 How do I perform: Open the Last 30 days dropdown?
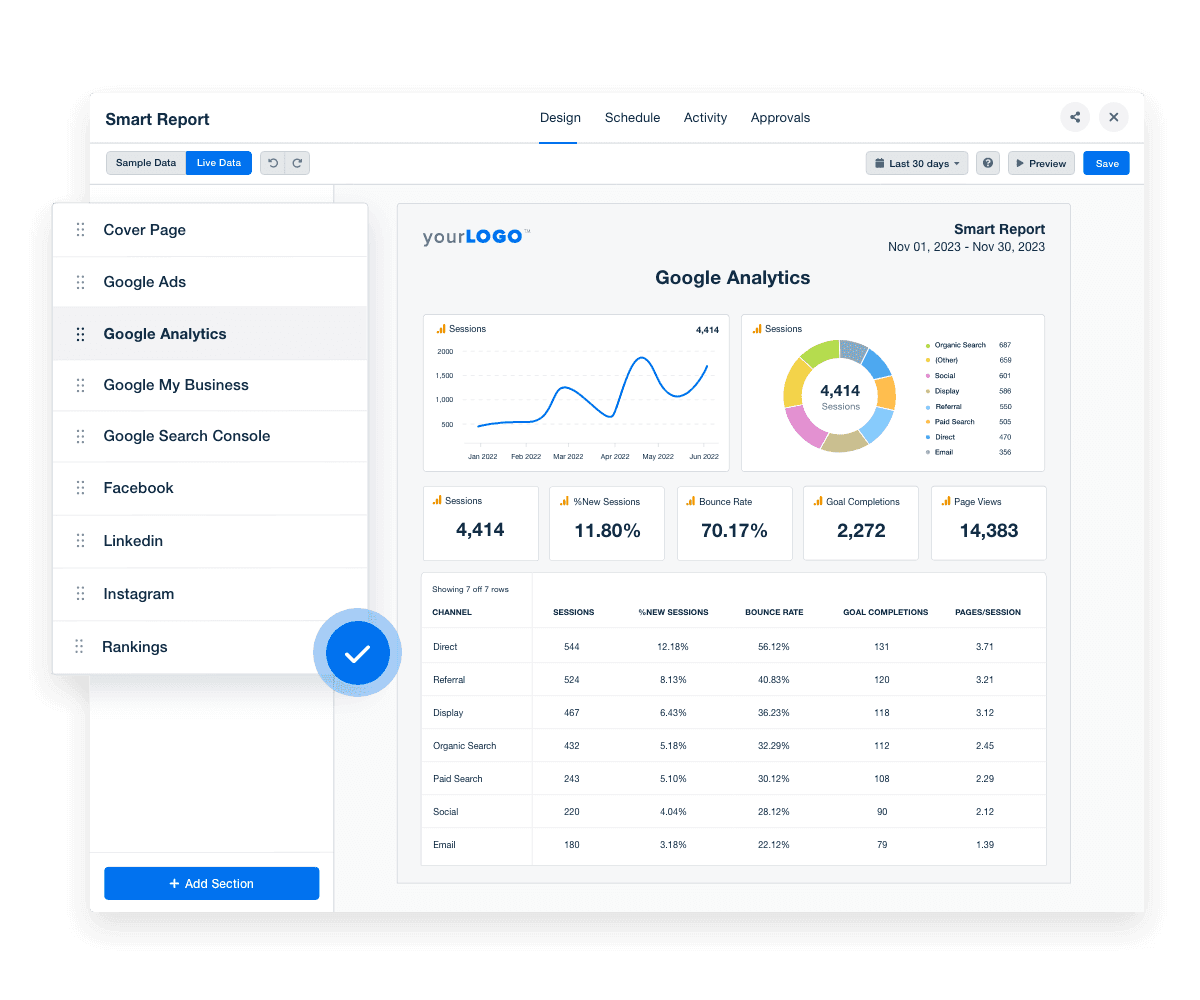[916, 163]
